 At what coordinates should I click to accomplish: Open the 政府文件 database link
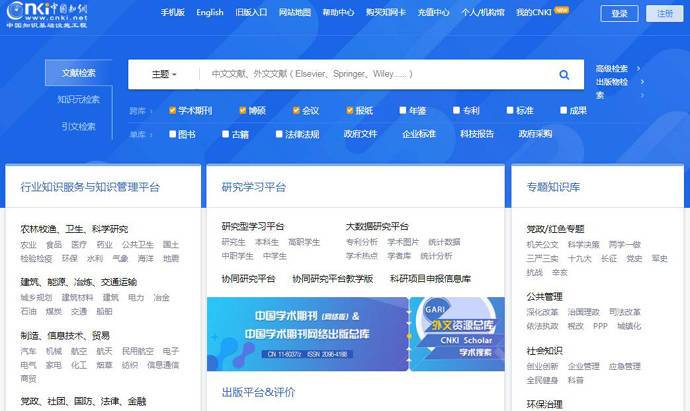(x=360, y=134)
